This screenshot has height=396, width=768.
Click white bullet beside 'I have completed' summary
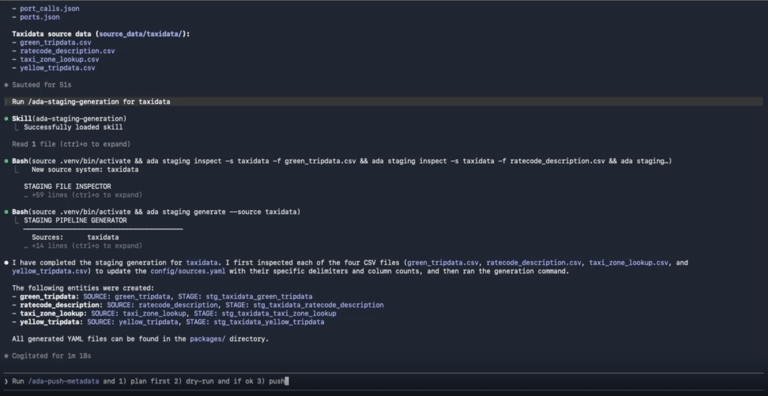coord(6,263)
